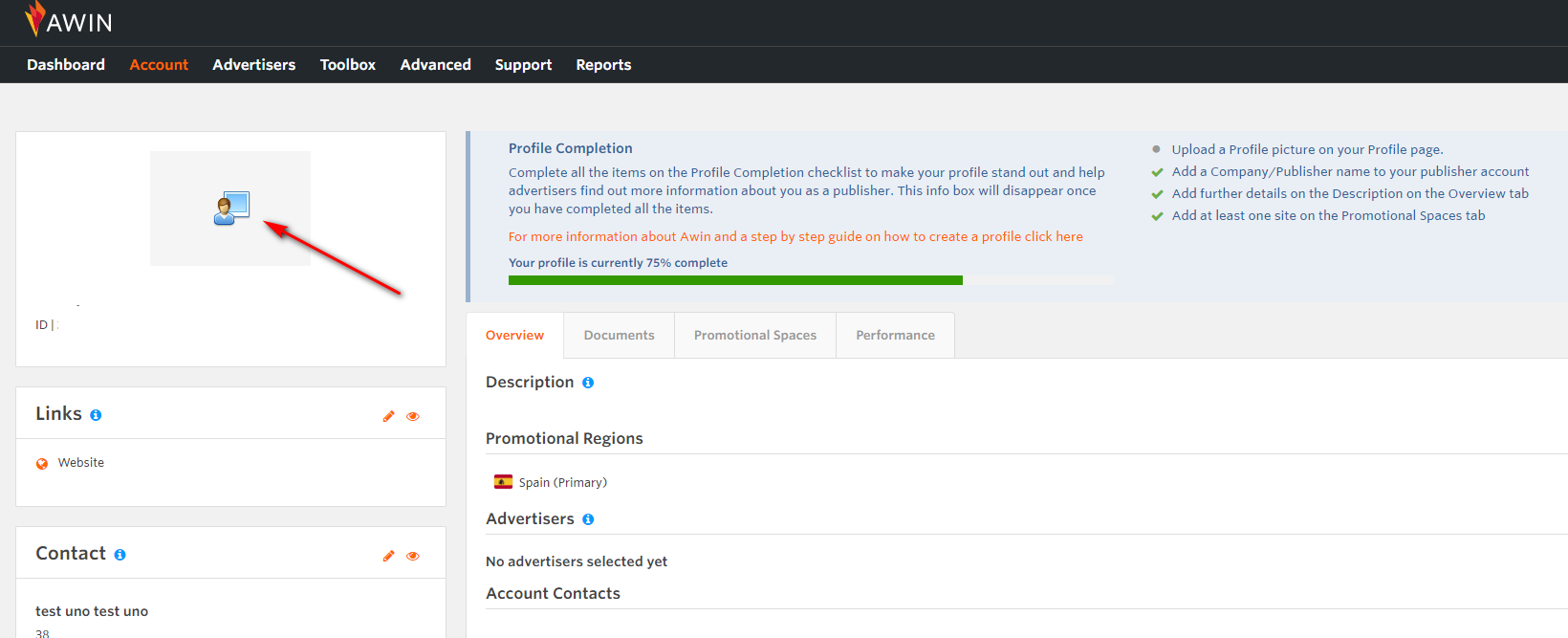Click the Description info icon
The width and height of the screenshot is (1568, 638).
pos(588,383)
